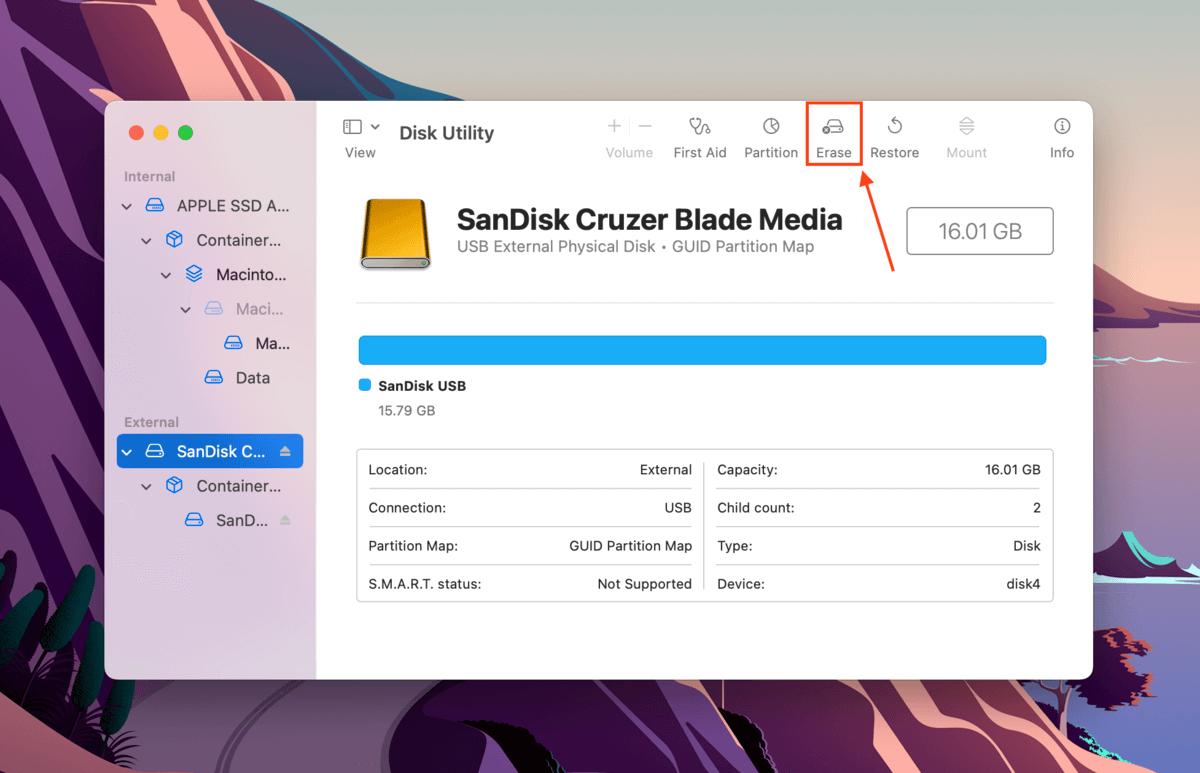Viewport: 1200px width, 773px height.
Task: Click the 15.79 GB usage text
Action: pos(406,411)
